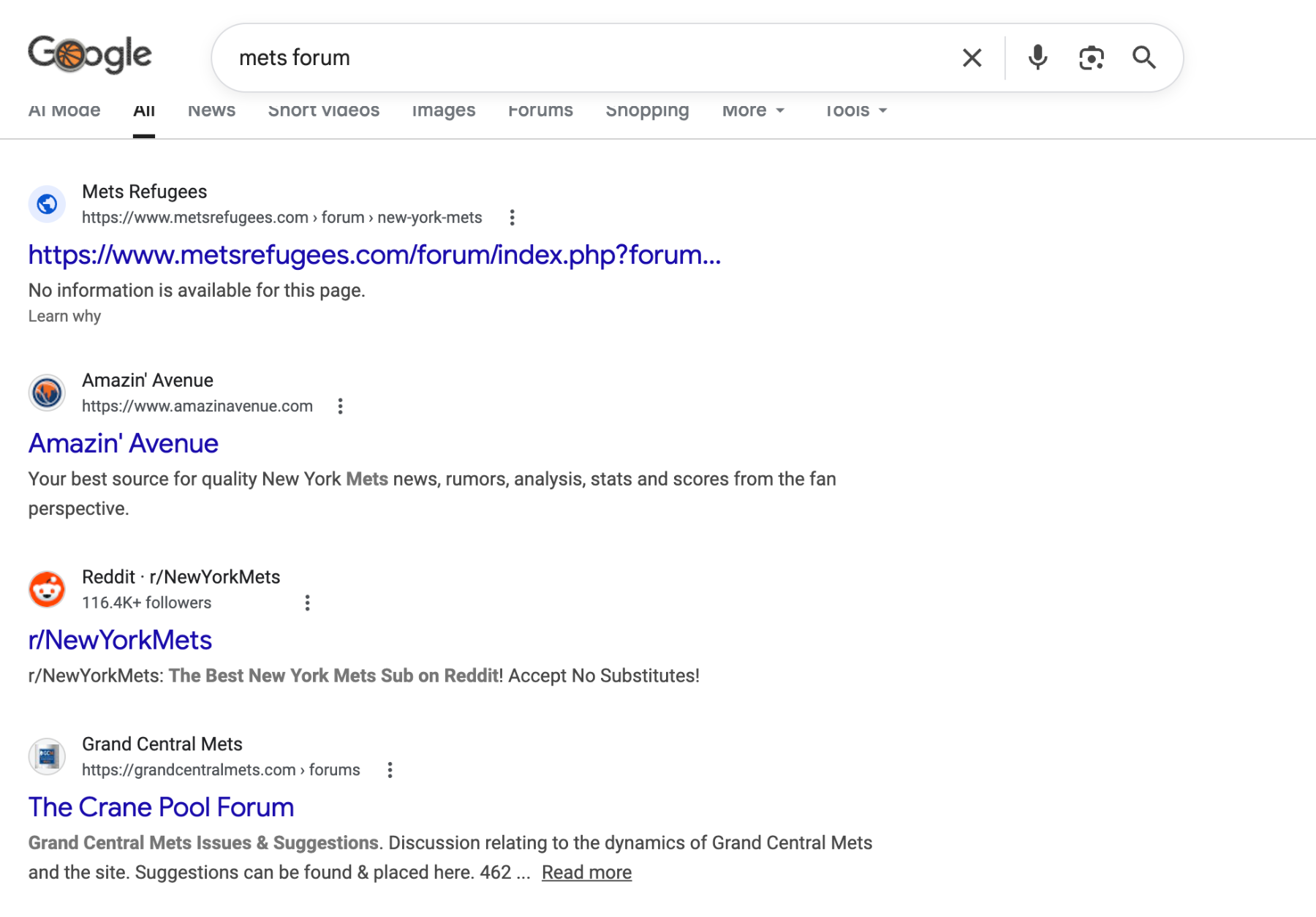Open the r/NewYorkMets result link

(x=120, y=641)
